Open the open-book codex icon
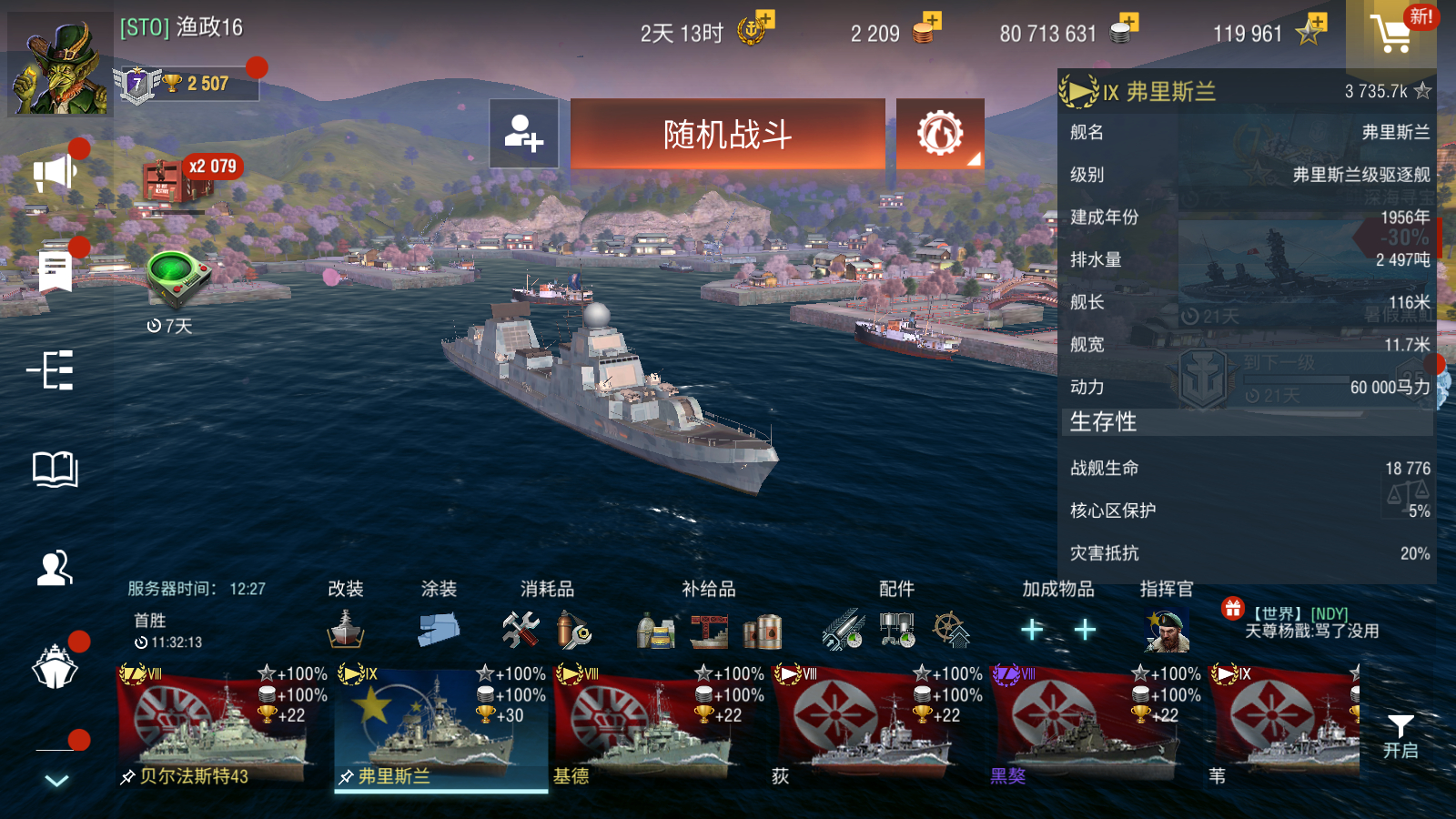The width and height of the screenshot is (1456, 819). click(56, 469)
